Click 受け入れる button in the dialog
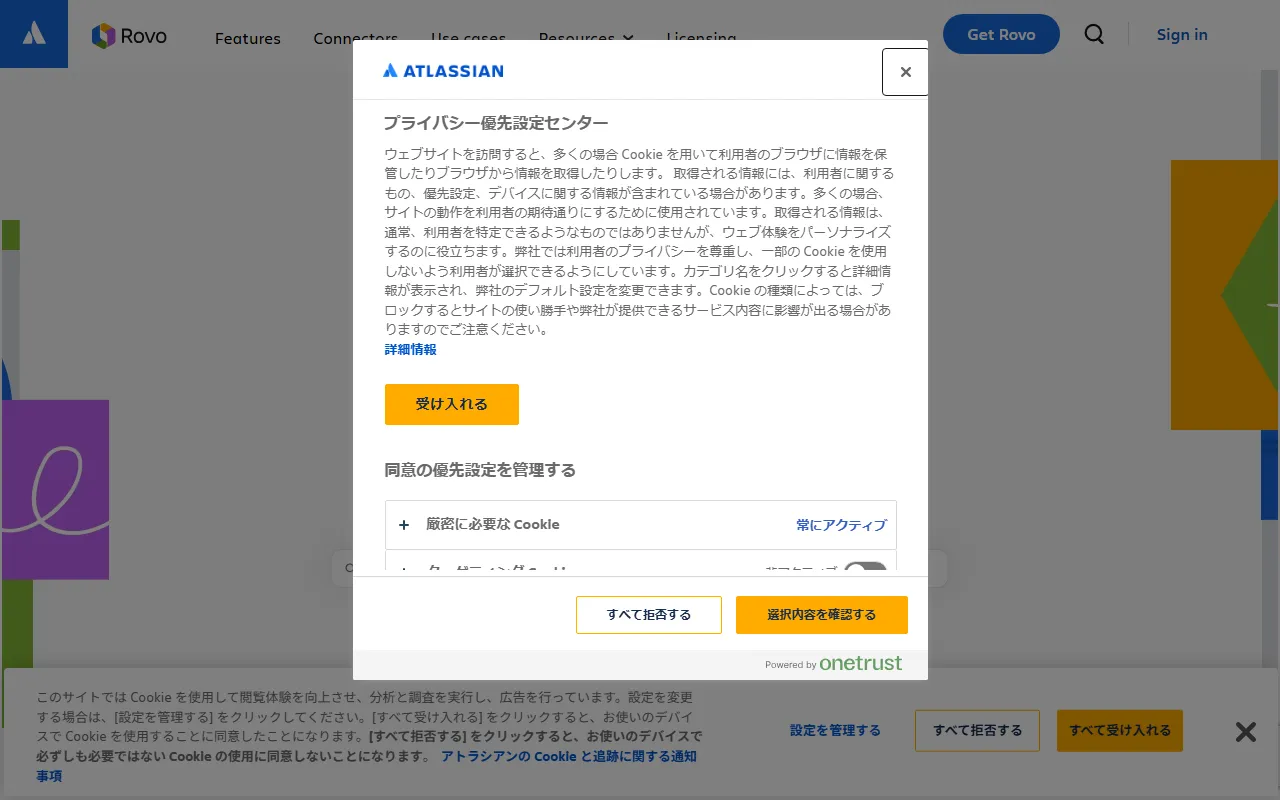 pyautogui.click(x=452, y=404)
